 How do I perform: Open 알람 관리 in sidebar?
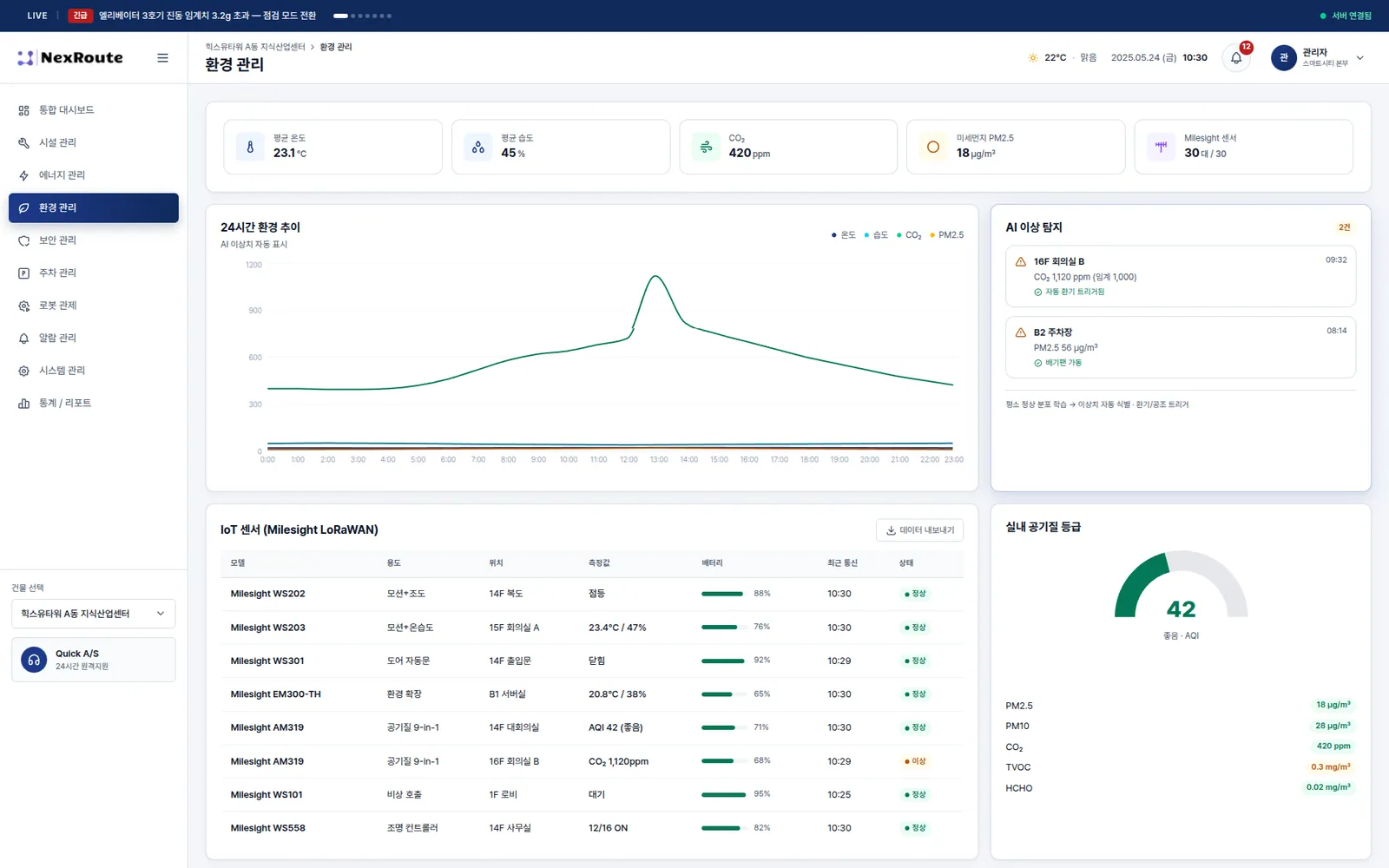(94, 338)
